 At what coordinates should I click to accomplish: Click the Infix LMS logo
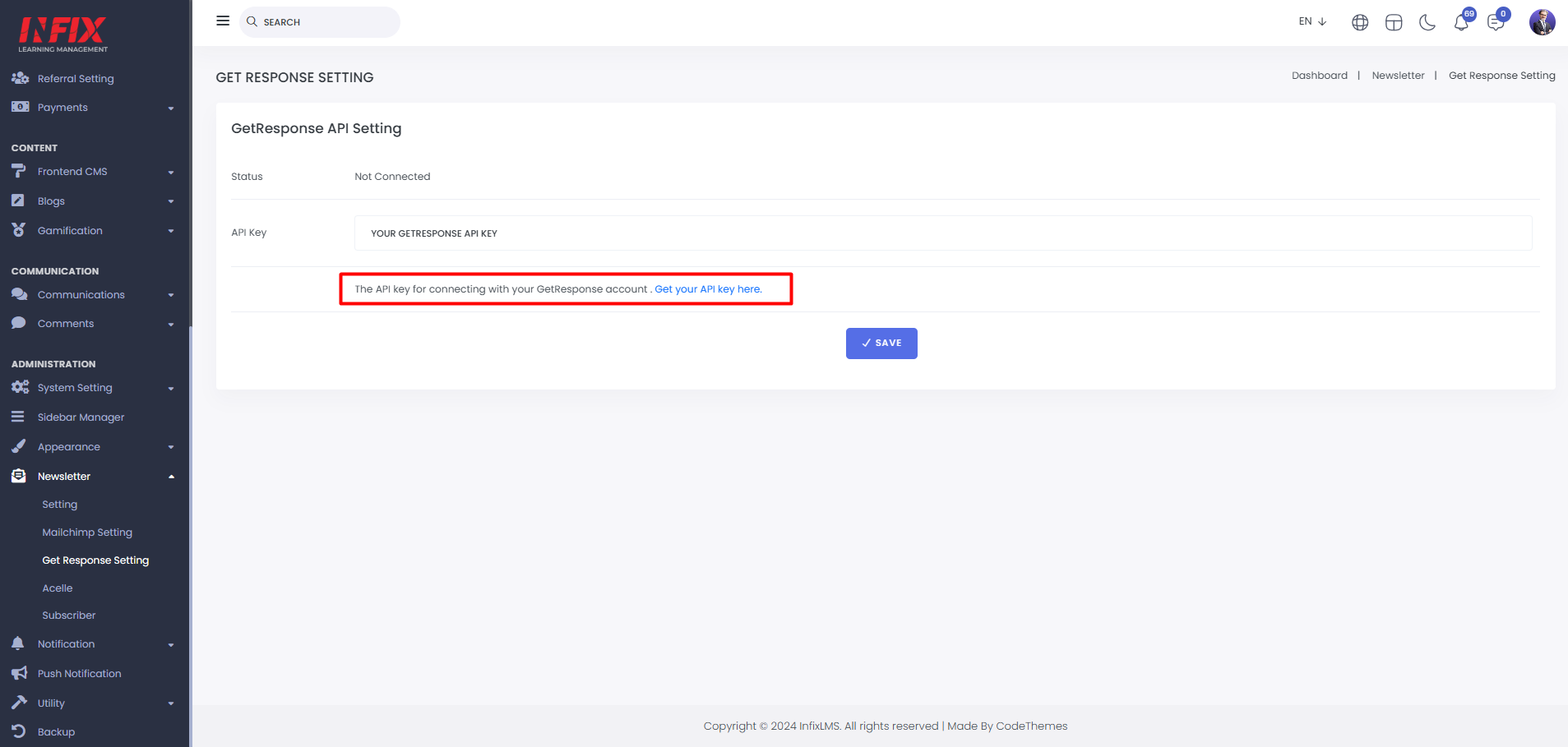pyautogui.click(x=62, y=34)
